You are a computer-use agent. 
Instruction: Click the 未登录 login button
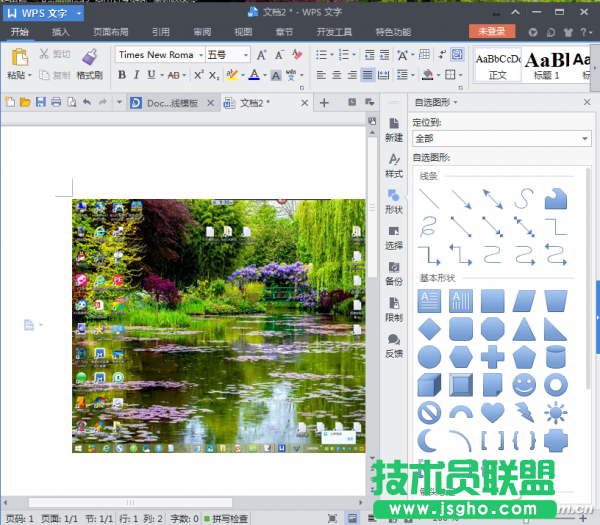pos(492,32)
